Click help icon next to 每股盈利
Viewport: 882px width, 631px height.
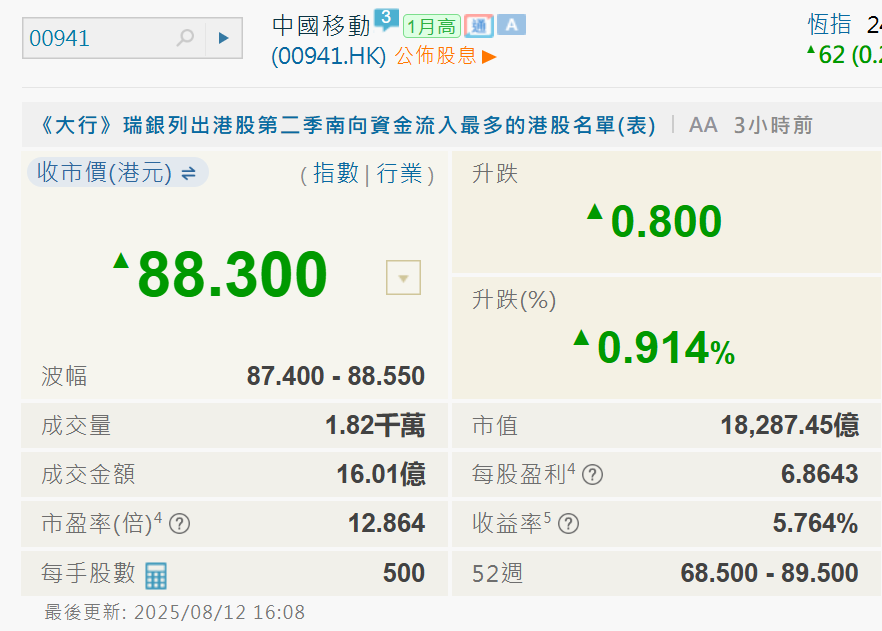592,475
